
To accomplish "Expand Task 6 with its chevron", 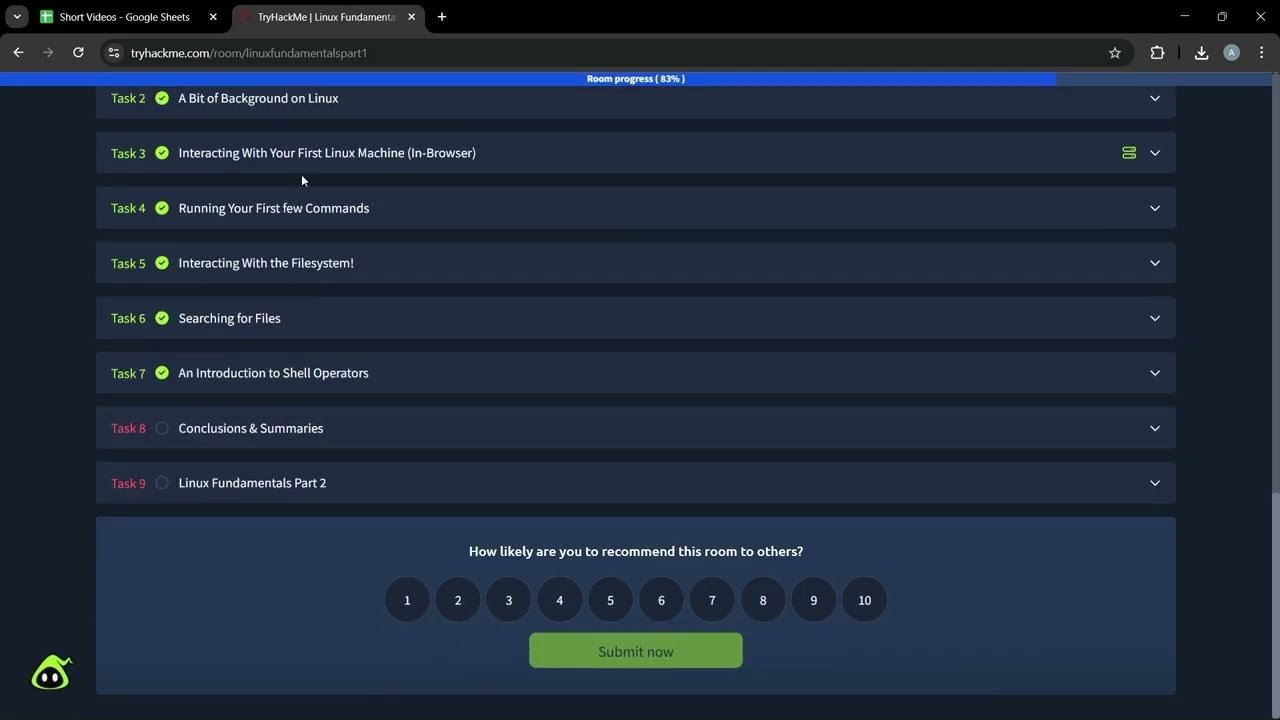I will coord(1155,318).
